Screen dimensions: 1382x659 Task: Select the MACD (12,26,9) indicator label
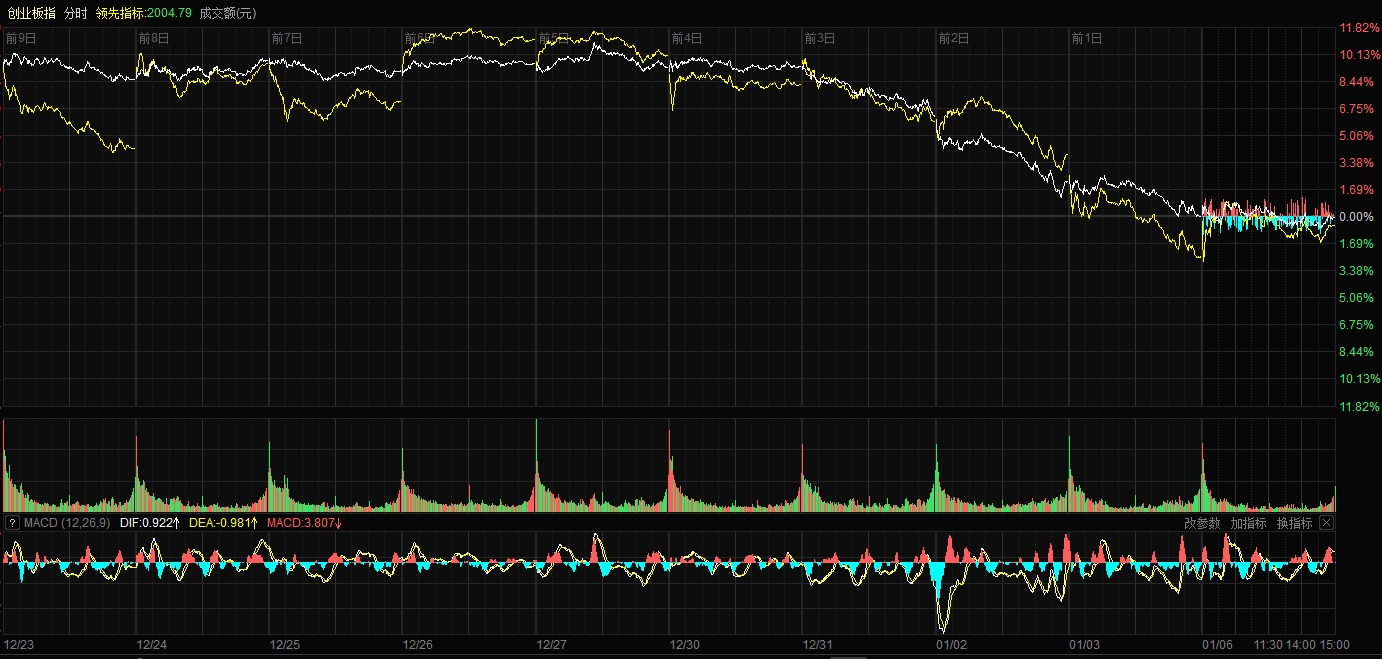67,523
